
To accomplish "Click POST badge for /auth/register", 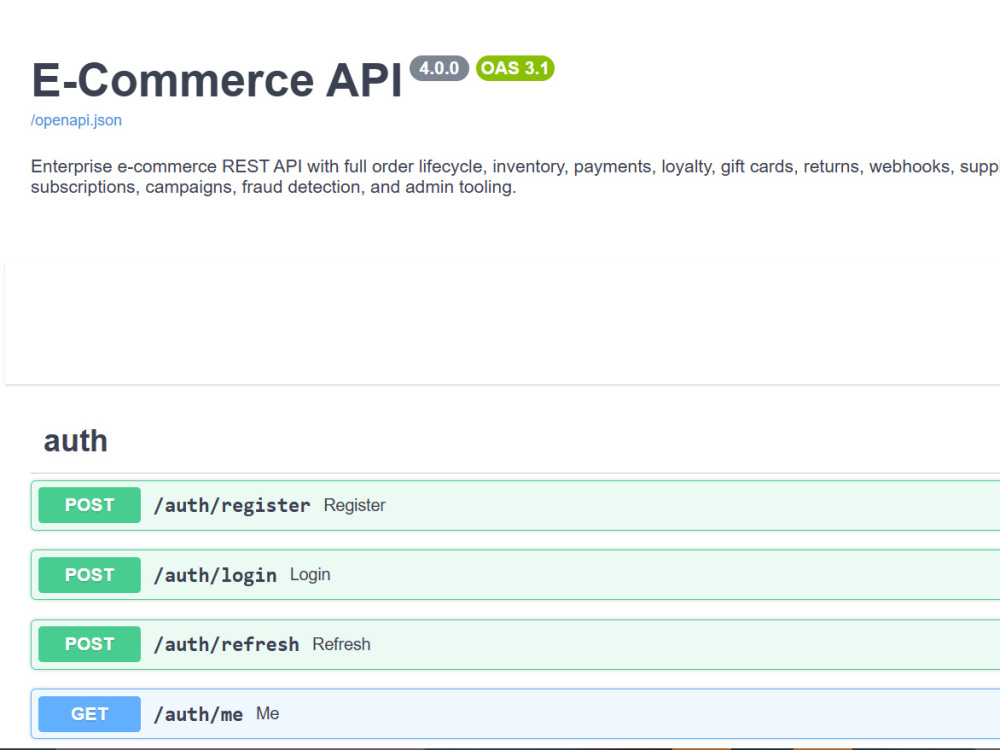I will point(89,505).
